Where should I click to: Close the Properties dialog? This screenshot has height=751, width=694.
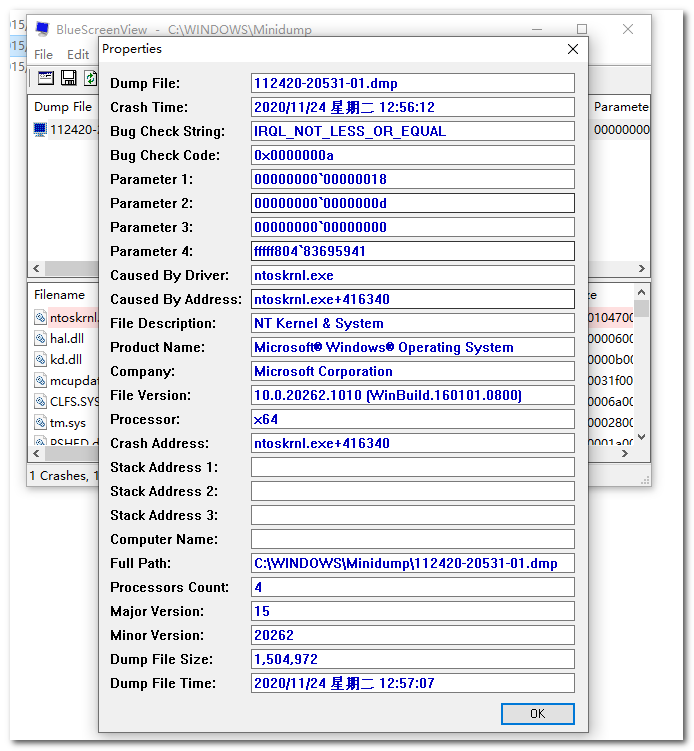coord(573,49)
